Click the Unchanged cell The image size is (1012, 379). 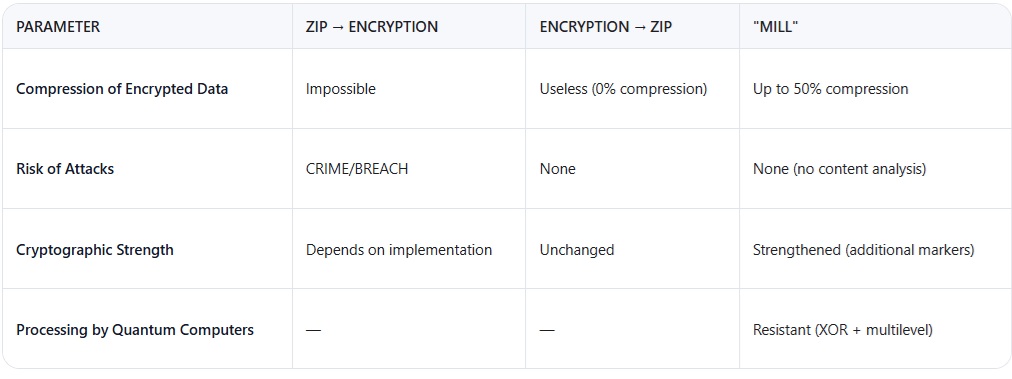(577, 250)
